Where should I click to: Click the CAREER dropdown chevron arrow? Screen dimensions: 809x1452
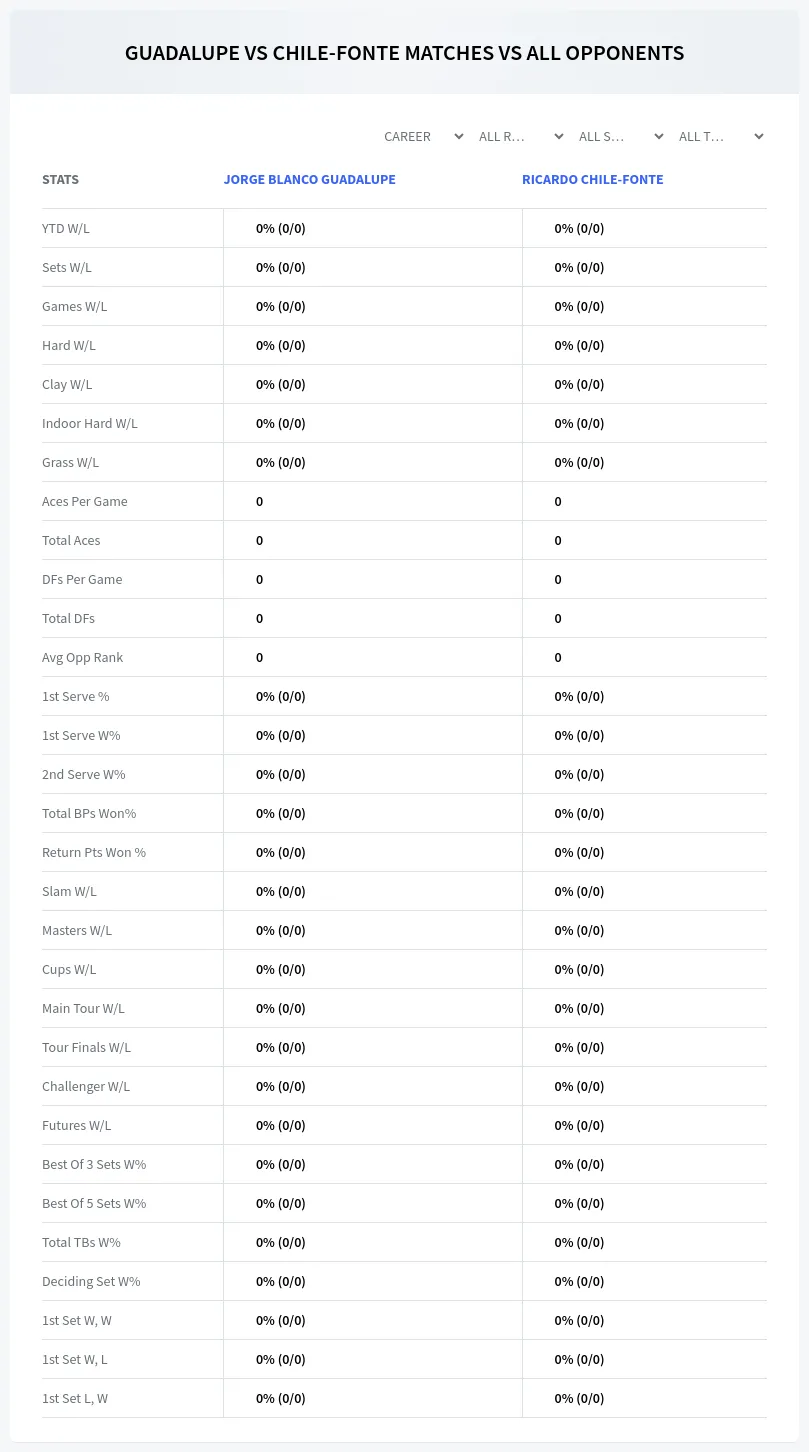(x=459, y=136)
